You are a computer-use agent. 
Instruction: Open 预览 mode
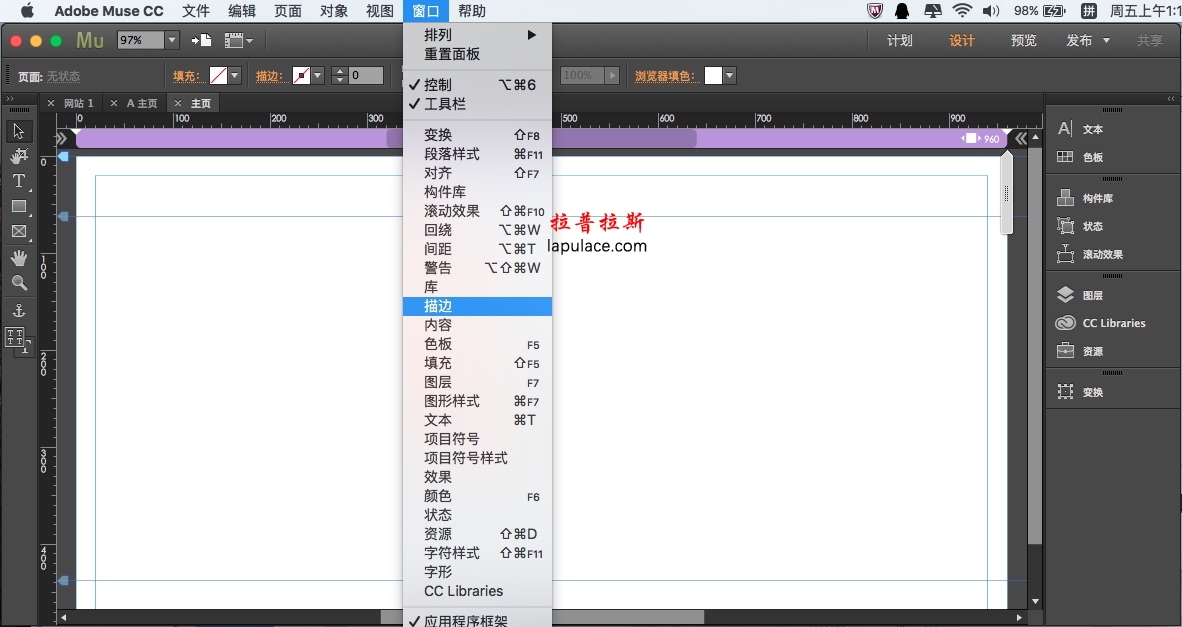(1024, 41)
